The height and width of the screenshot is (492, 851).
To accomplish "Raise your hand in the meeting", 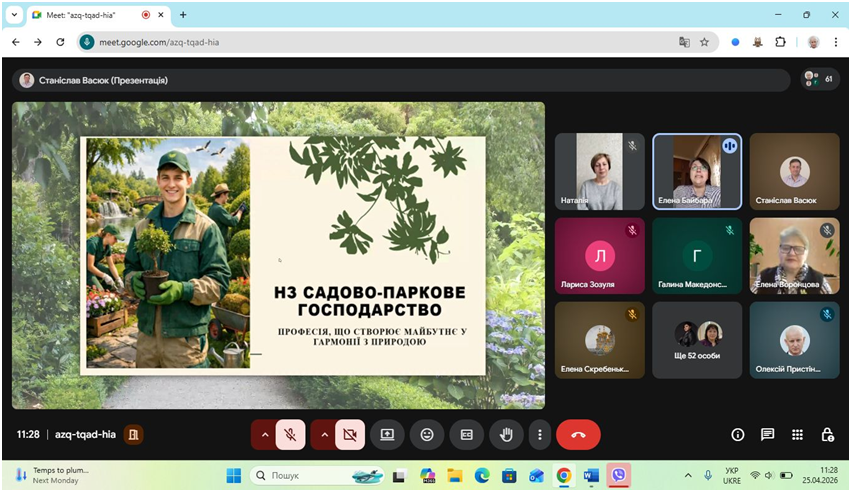I will tap(506, 435).
